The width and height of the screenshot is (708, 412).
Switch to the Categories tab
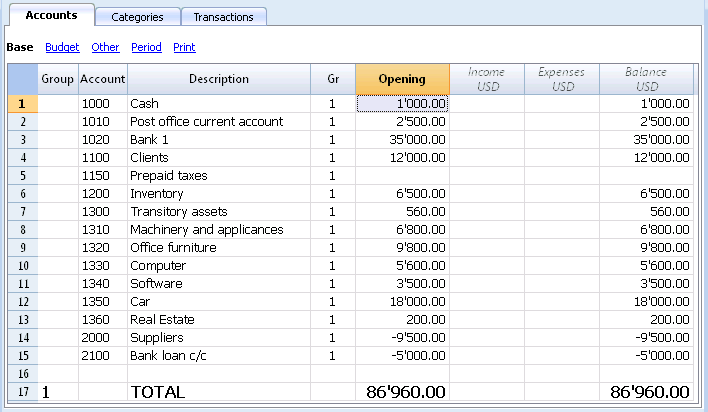pos(137,17)
